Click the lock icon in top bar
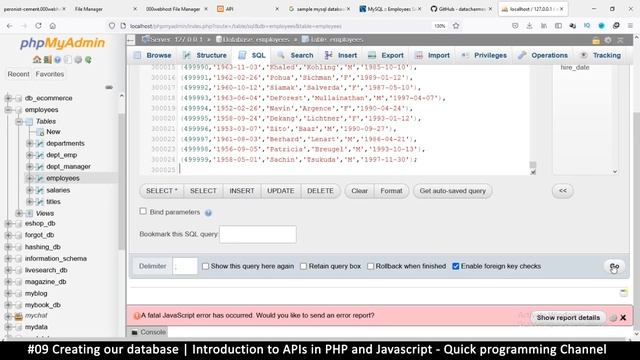The height and width of the screenshot is (360, 640). (x=596, y=40)
